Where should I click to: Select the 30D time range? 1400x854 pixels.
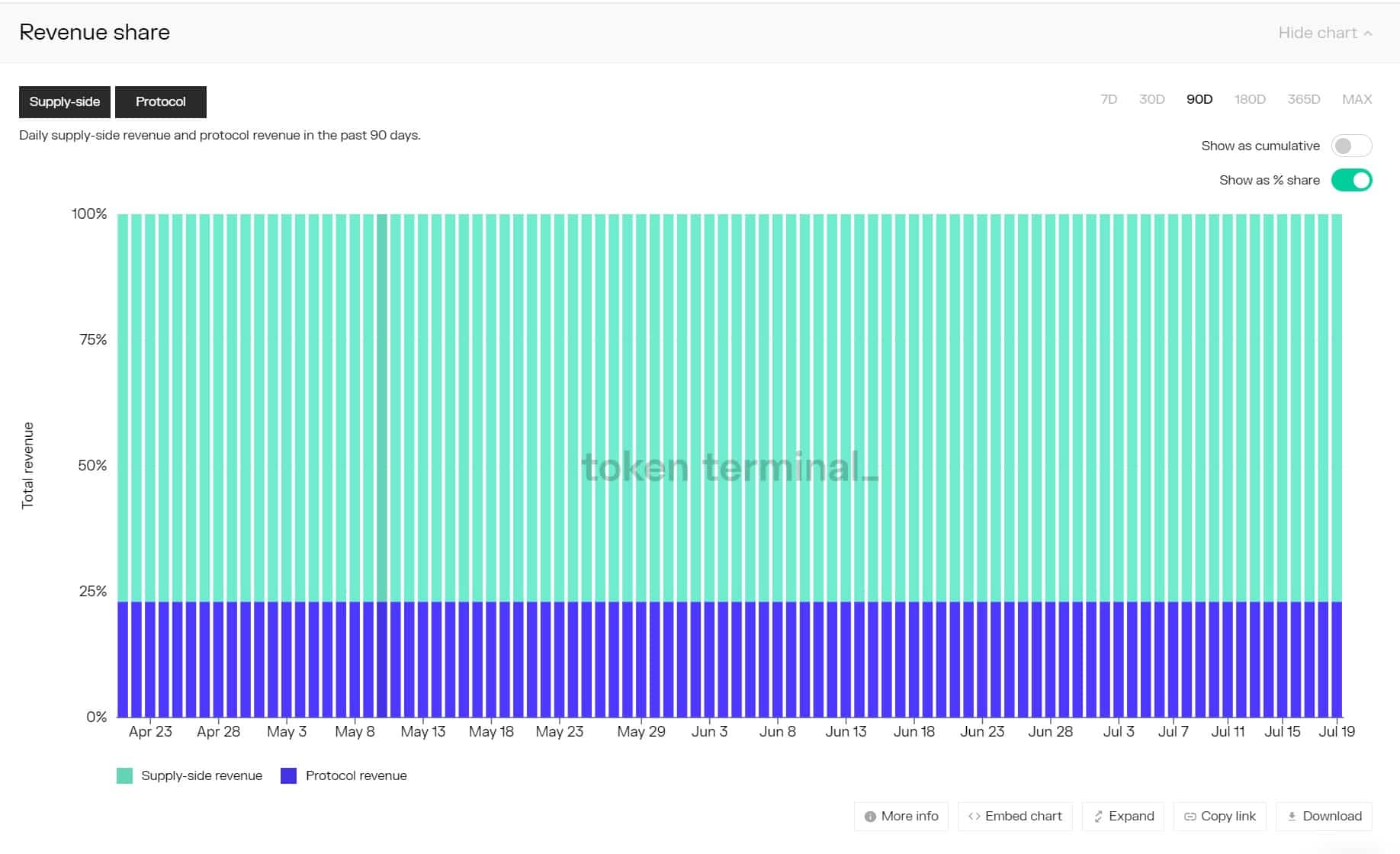point(1151,99)
